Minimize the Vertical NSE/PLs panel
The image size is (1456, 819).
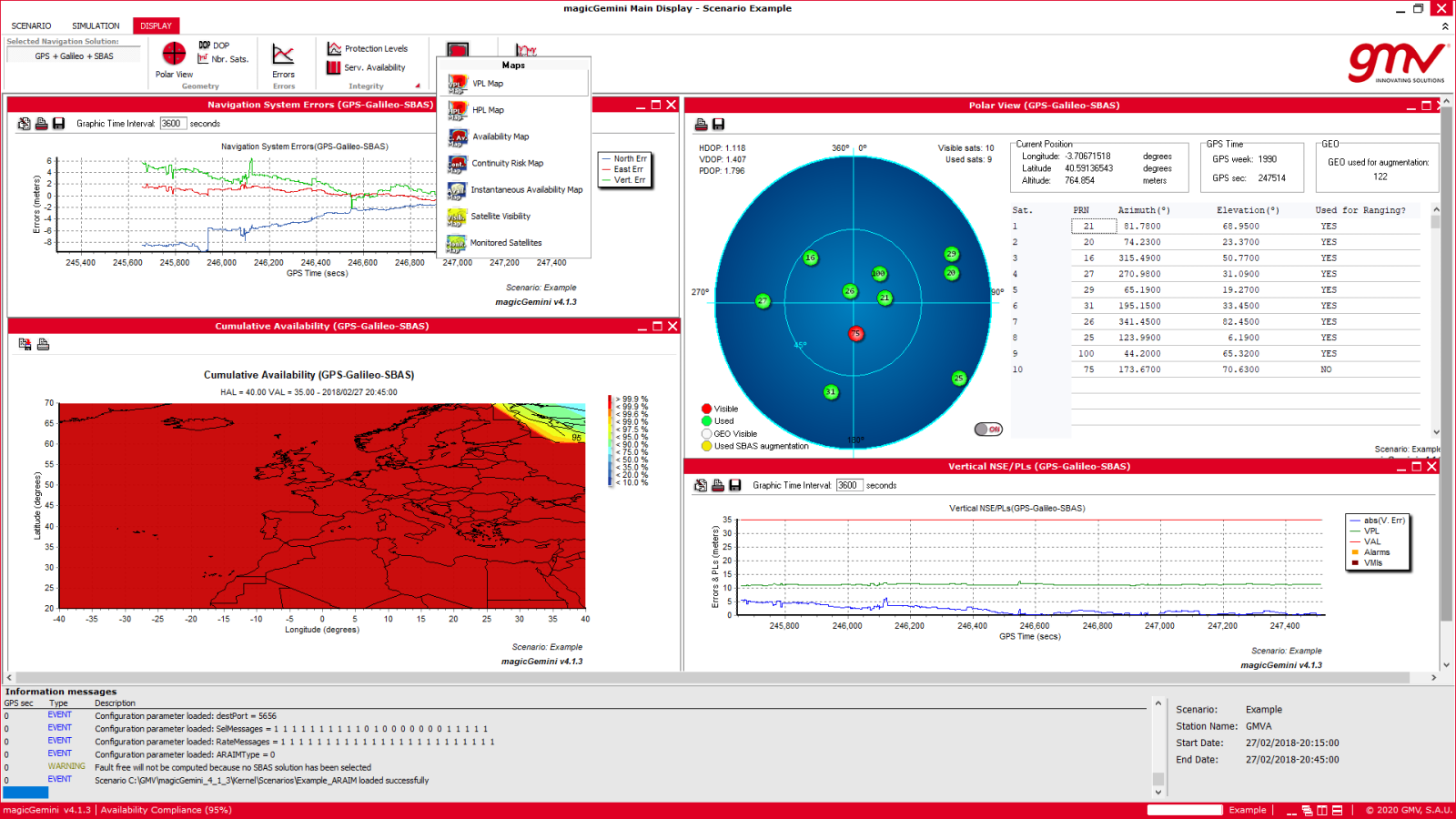[1401, 467]
